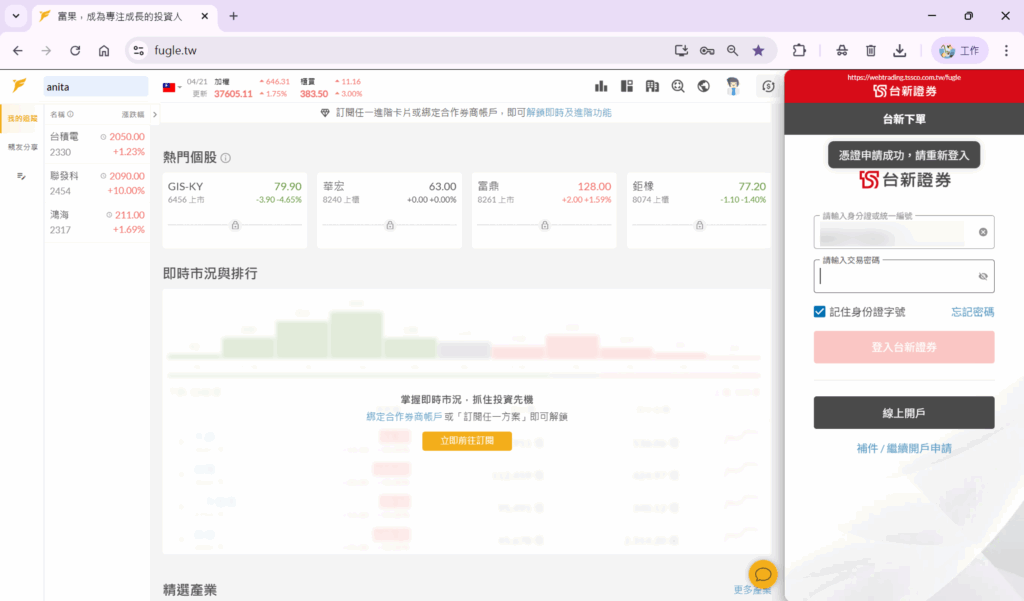This screenshot has width=1024, height=601.
Task: Open Chrome tab search dropdown arrow
Action: (15, 16)
